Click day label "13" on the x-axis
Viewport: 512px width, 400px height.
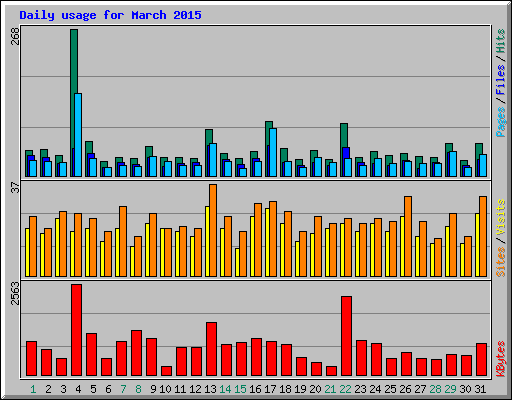click(210, 389)
